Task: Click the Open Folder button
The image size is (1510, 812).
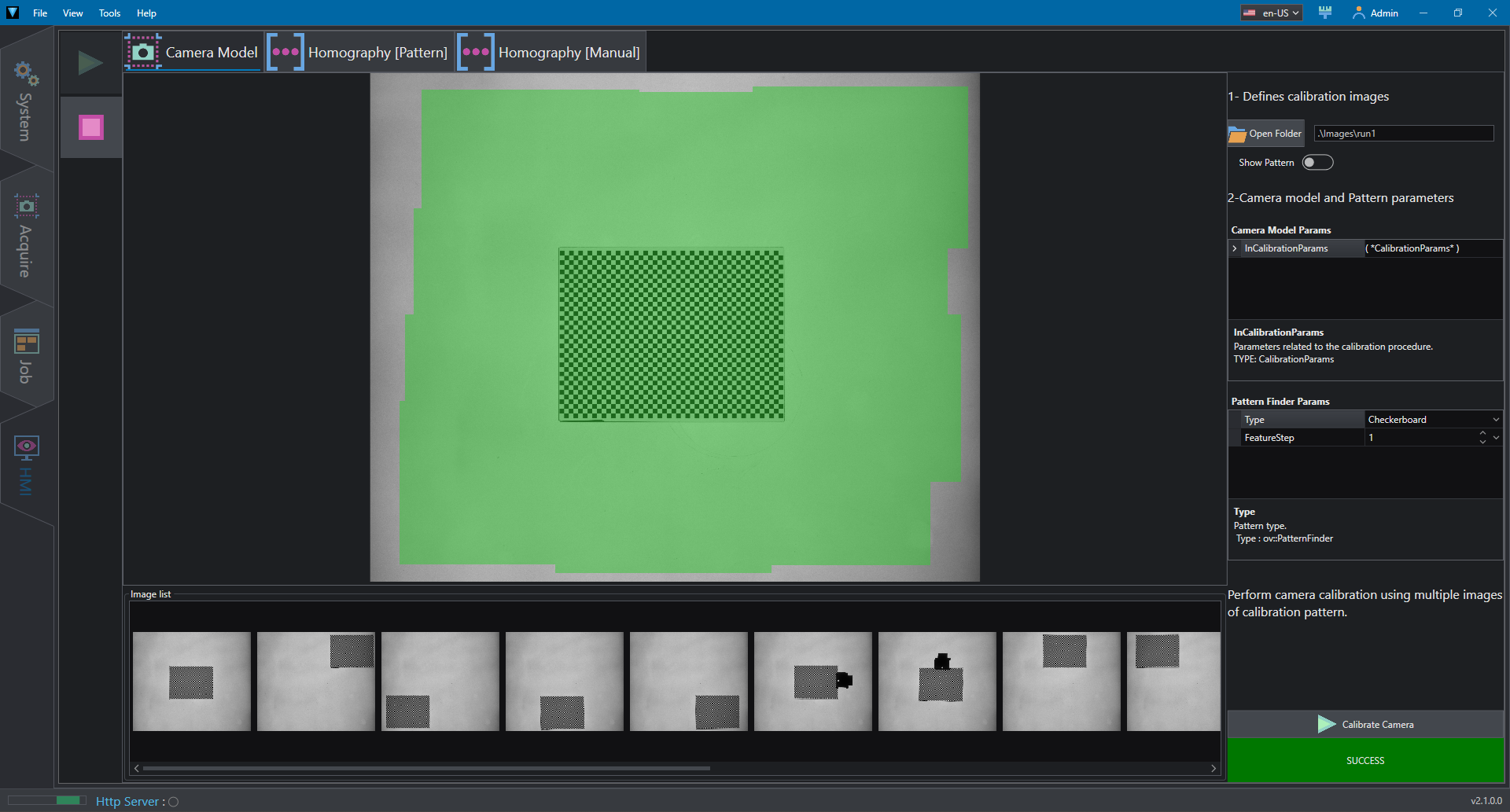Action: [x=1265, y=134]
